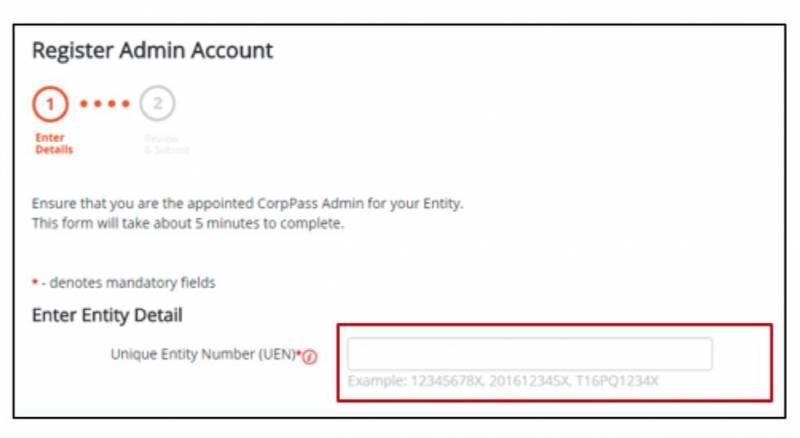Click the step 2 circle indicator

(x=157, y=104)
